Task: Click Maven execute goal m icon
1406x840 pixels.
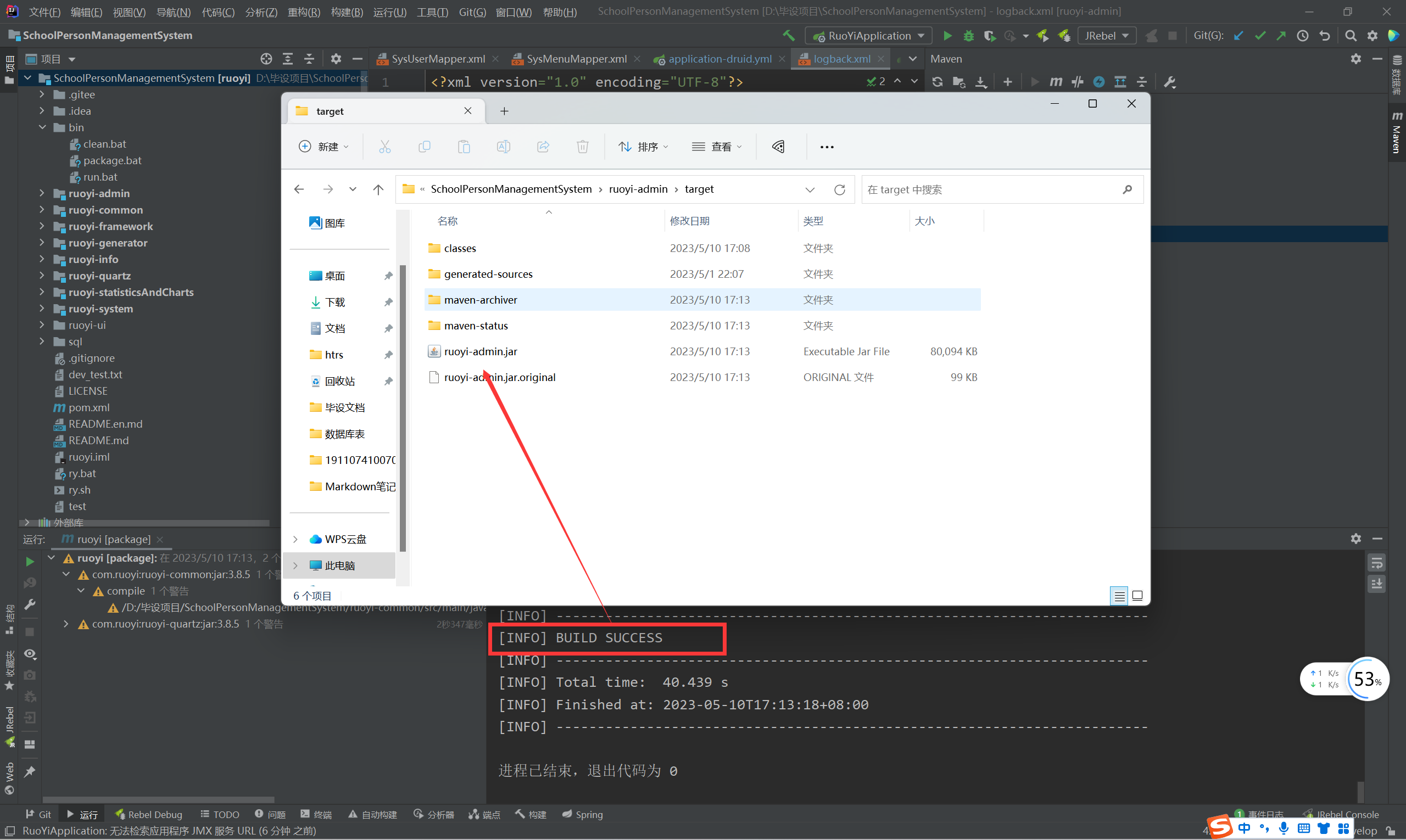Action: [x=1056, y=82]
